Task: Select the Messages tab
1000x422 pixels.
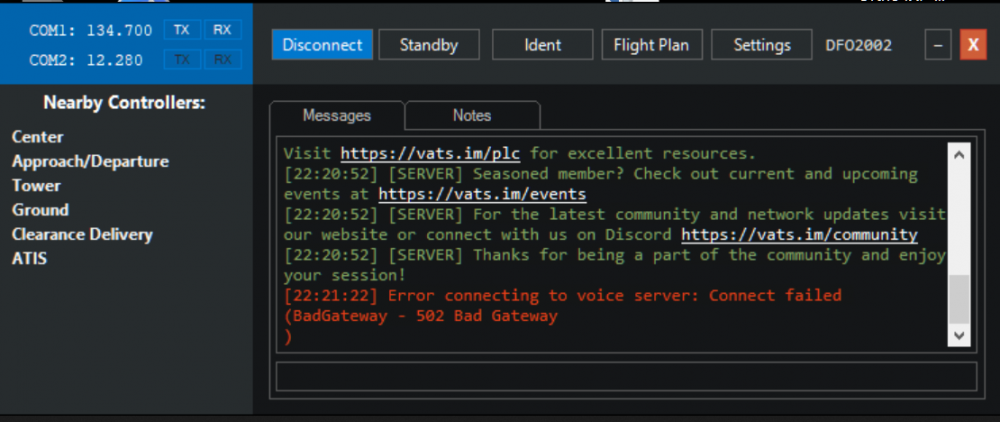Action: [x=336, y=115]
